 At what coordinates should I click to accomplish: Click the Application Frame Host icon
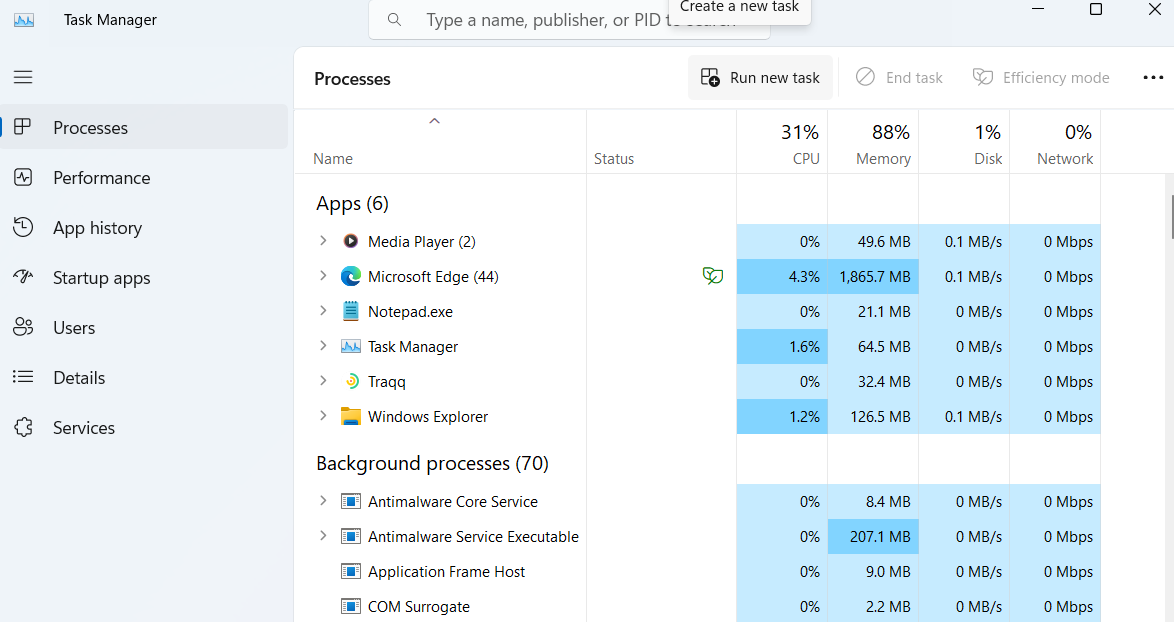(x=350, y=572)
